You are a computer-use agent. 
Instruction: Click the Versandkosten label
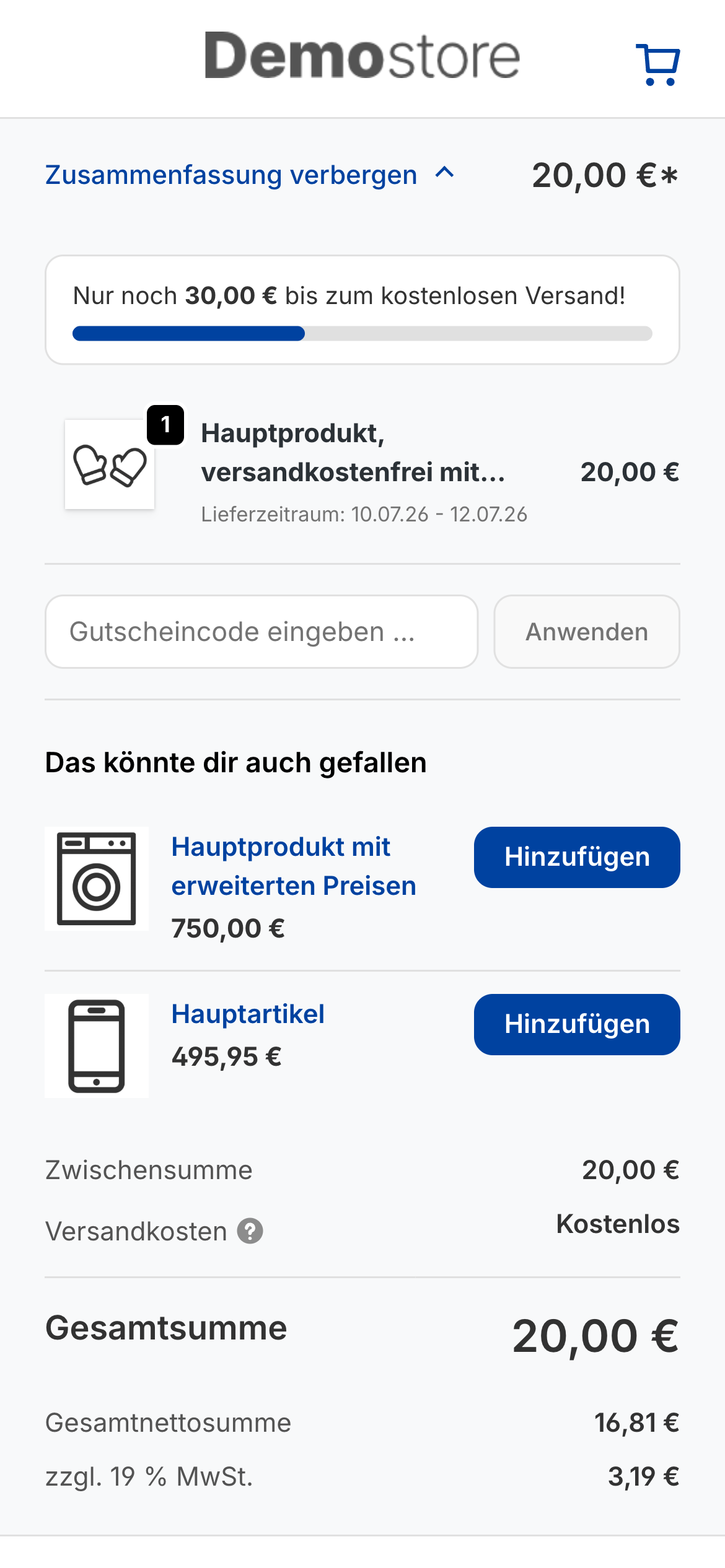coord(136,1231)
